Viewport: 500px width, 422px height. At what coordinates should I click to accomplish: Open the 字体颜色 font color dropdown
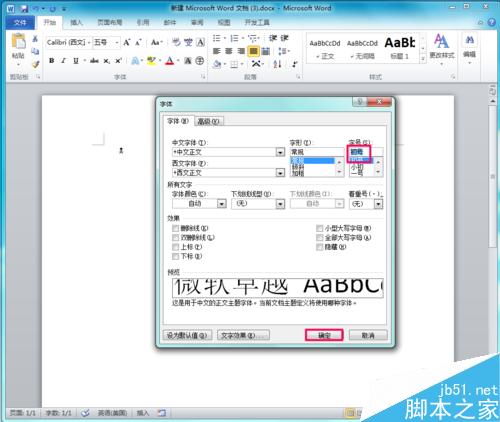222,204
